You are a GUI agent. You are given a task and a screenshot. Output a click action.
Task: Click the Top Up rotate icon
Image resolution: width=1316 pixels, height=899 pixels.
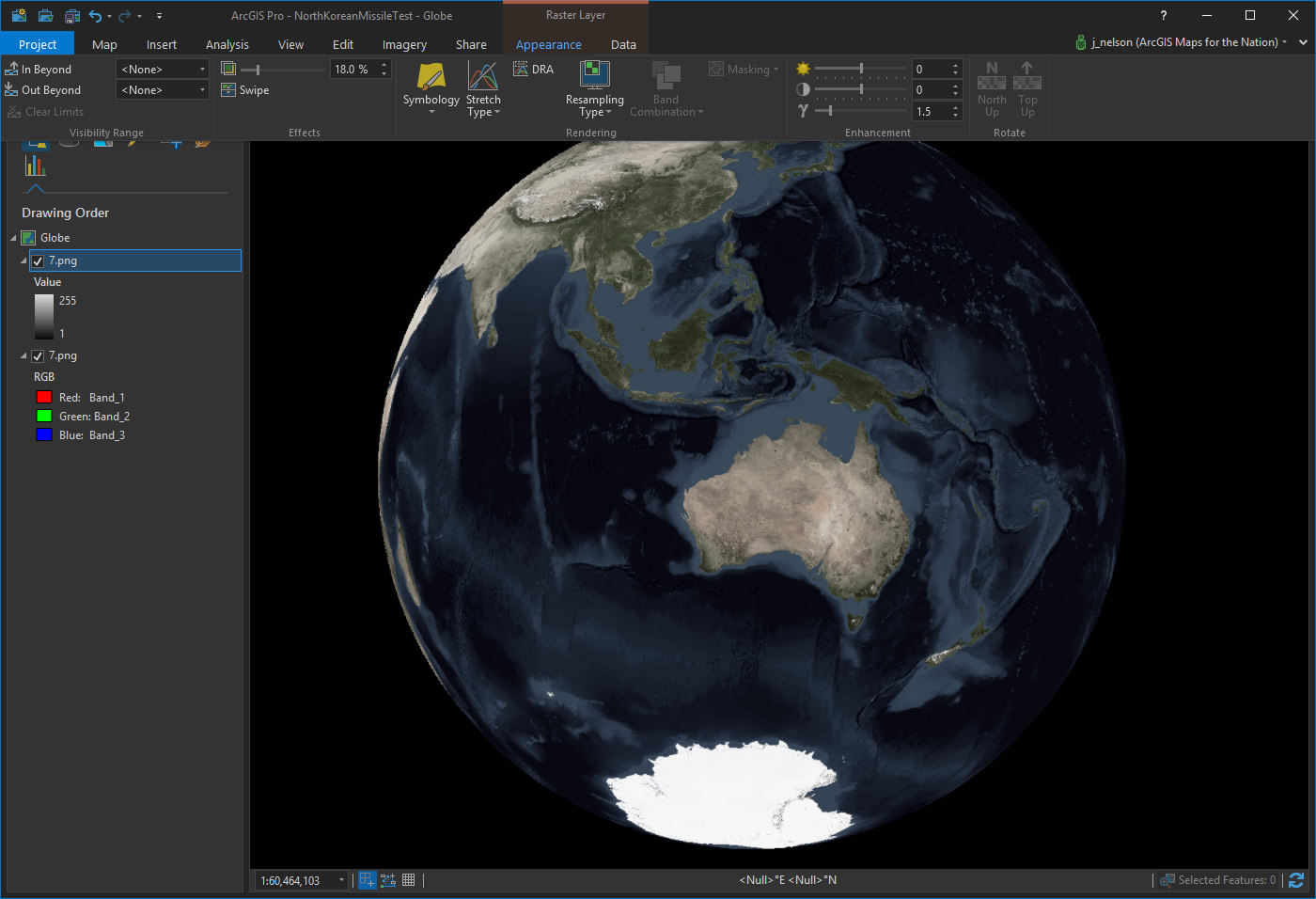[x=1027, y=76]
